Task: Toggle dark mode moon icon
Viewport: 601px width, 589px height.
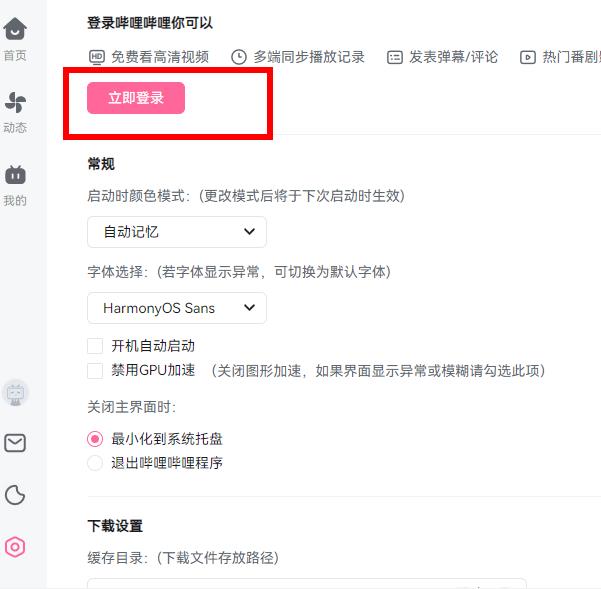Action: click(15, 494)
